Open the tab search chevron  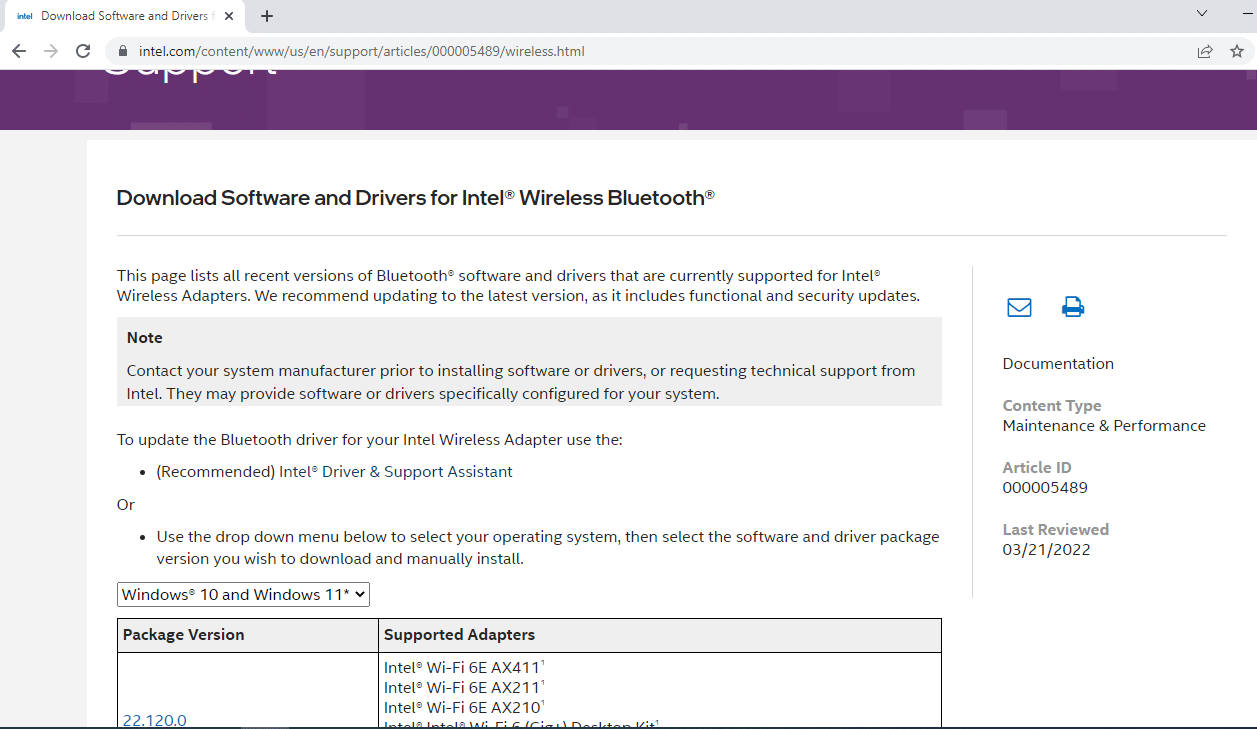click(1202, 13)
